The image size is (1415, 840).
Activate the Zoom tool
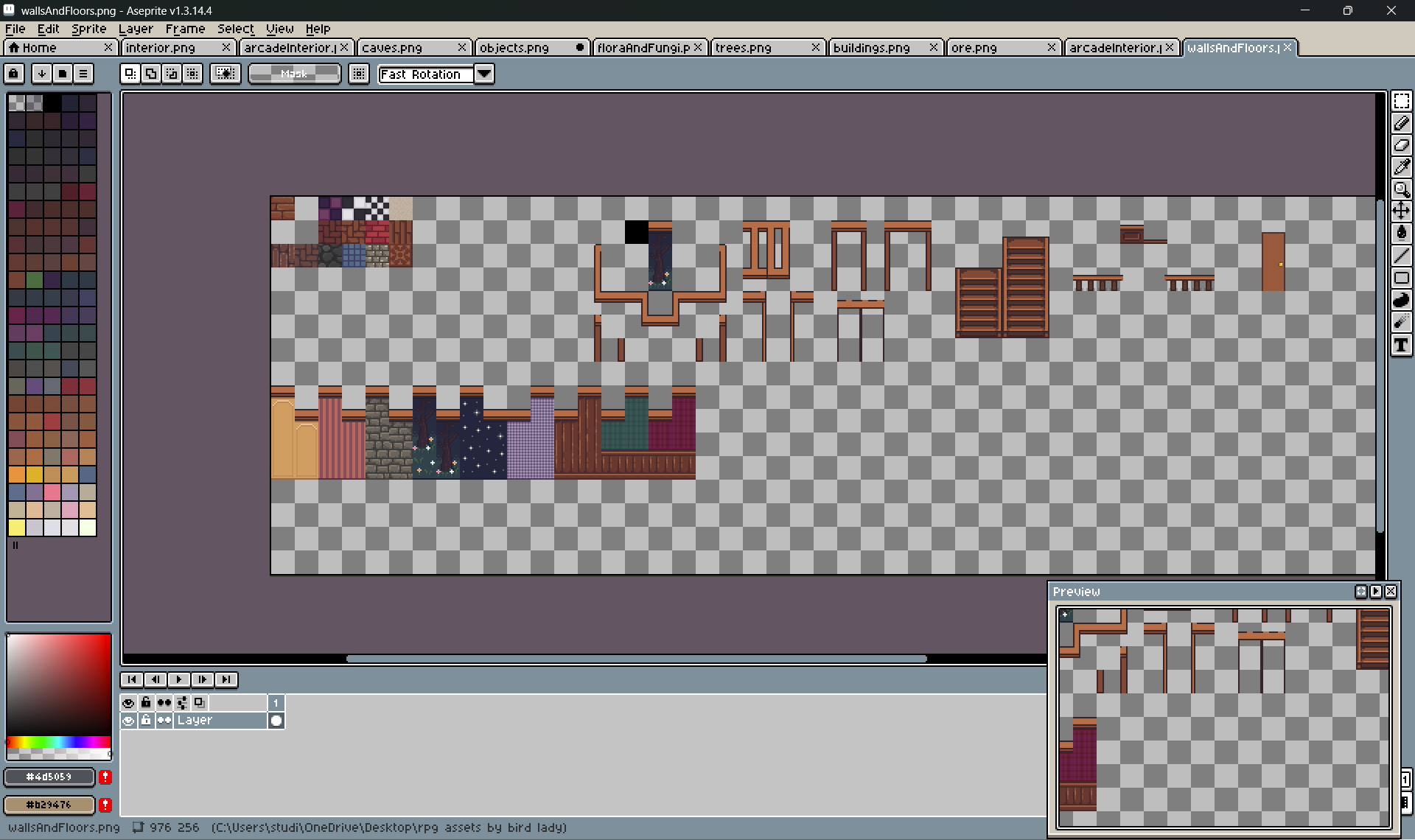pos(1401,189)
